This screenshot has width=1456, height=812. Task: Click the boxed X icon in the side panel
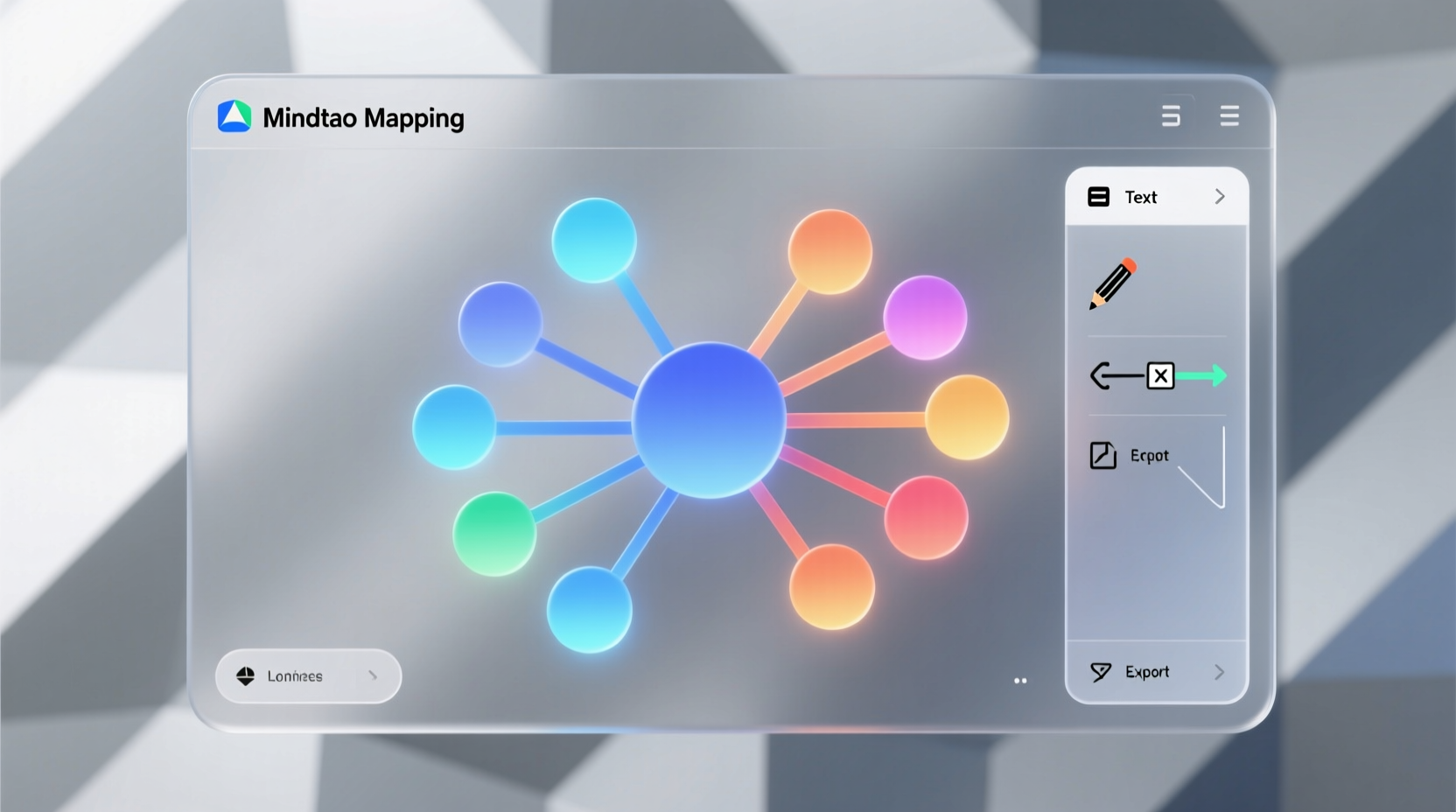[1160, 376]
